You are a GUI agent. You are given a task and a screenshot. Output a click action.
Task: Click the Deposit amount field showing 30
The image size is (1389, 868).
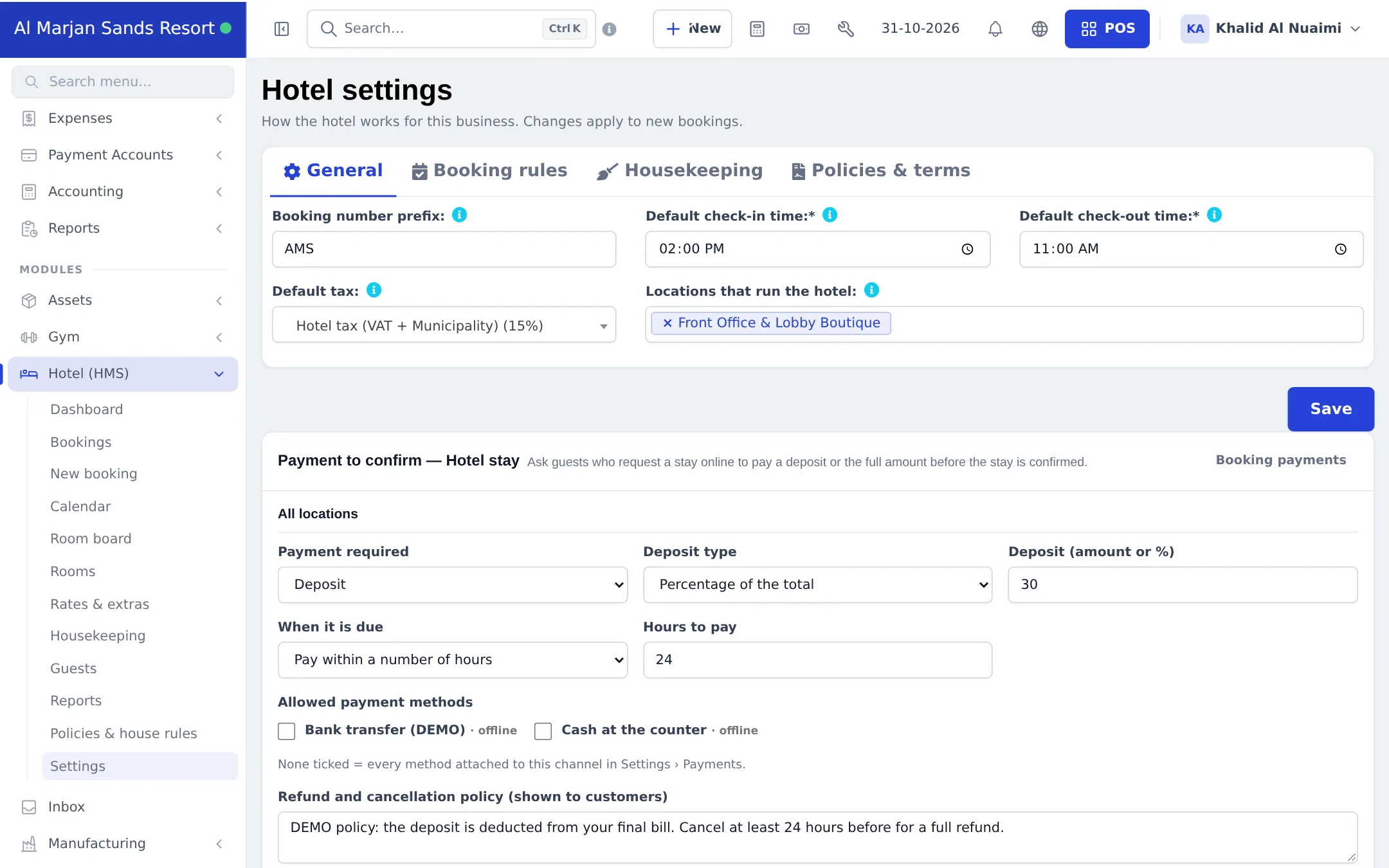click(1183, 584)
